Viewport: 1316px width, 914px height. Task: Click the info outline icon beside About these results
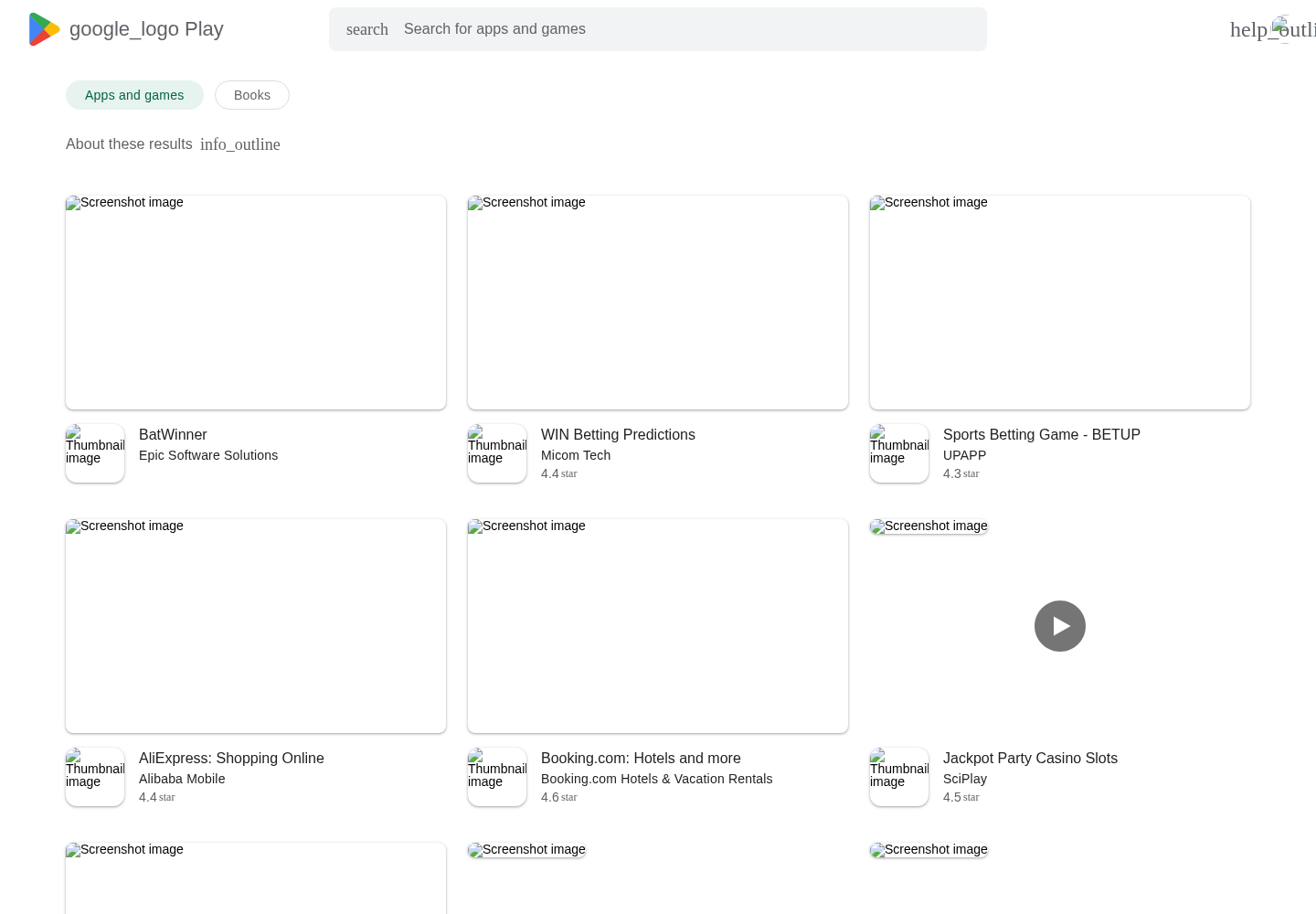point(240,144)
